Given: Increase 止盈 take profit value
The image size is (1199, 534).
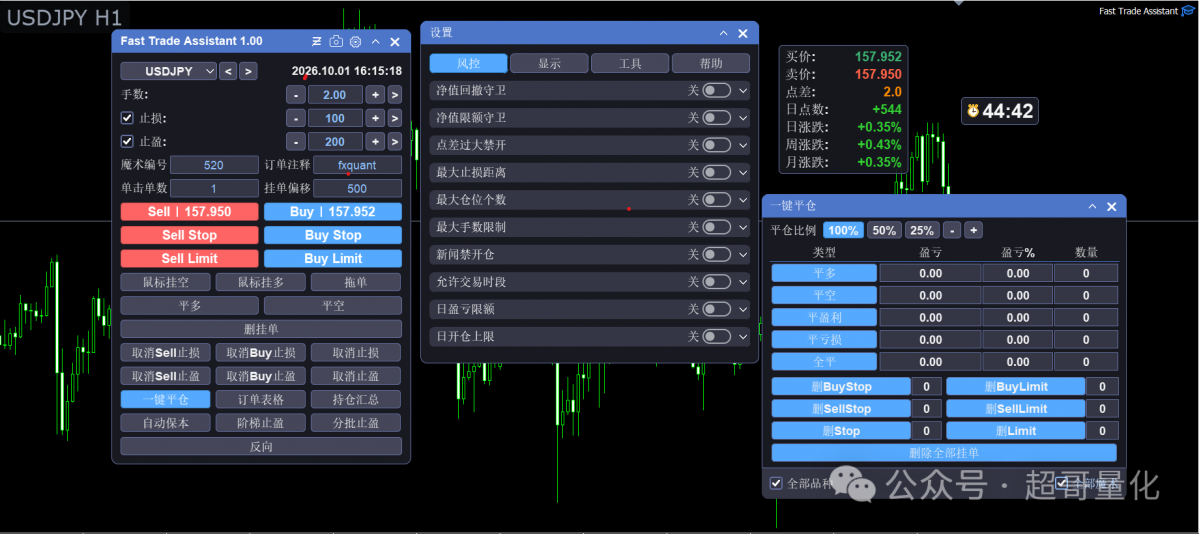Looking at the screenshot, I should 375,142.
